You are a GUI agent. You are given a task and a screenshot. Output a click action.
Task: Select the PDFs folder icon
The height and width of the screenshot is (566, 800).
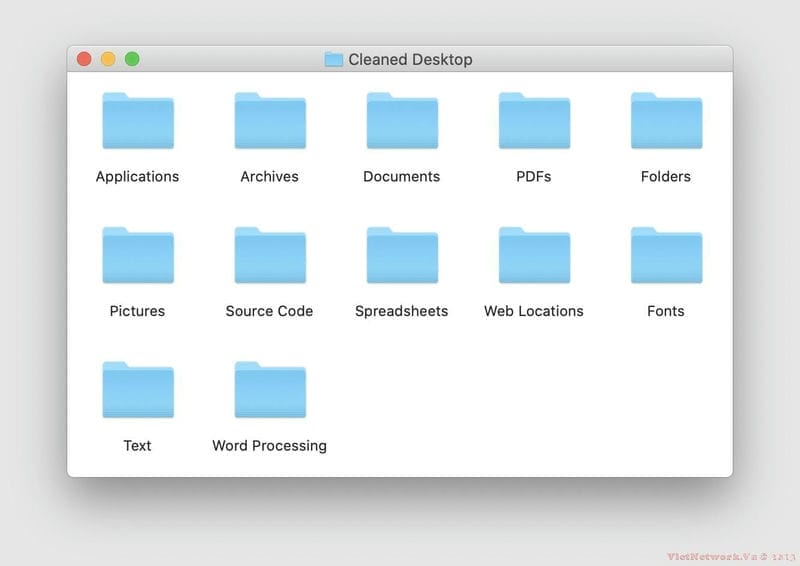pyautogui.click(x=534, y=122)
